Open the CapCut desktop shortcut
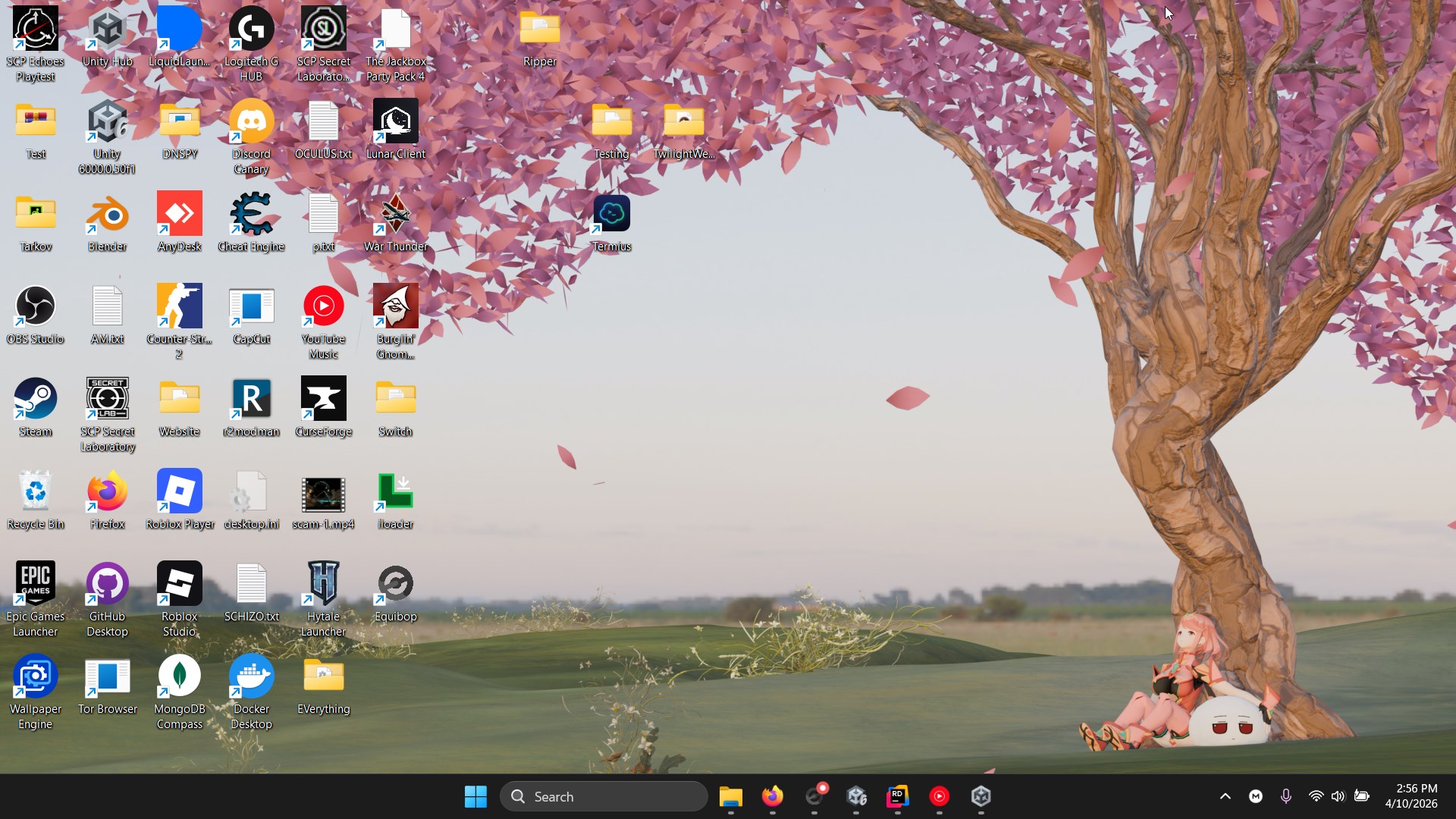1456x819 pixels. (x=251, y=315)
